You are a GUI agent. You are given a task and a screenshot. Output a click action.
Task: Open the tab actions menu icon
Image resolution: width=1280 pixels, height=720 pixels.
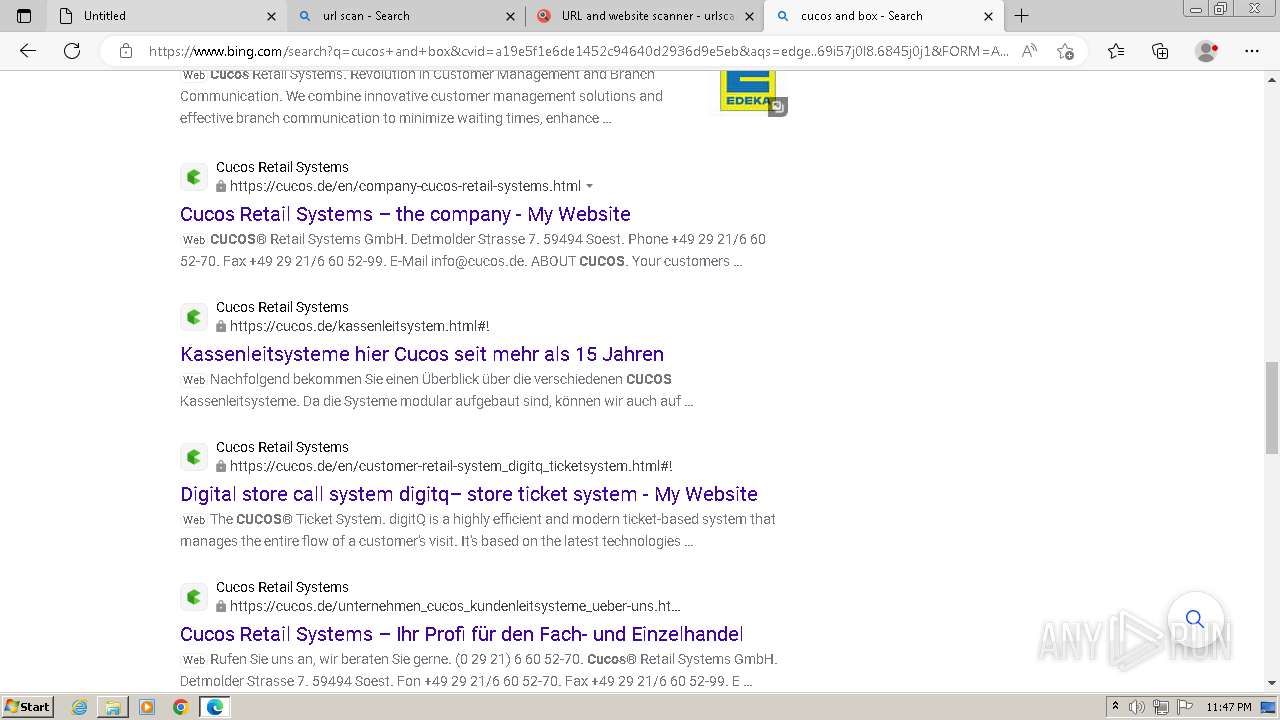point(24,16)
